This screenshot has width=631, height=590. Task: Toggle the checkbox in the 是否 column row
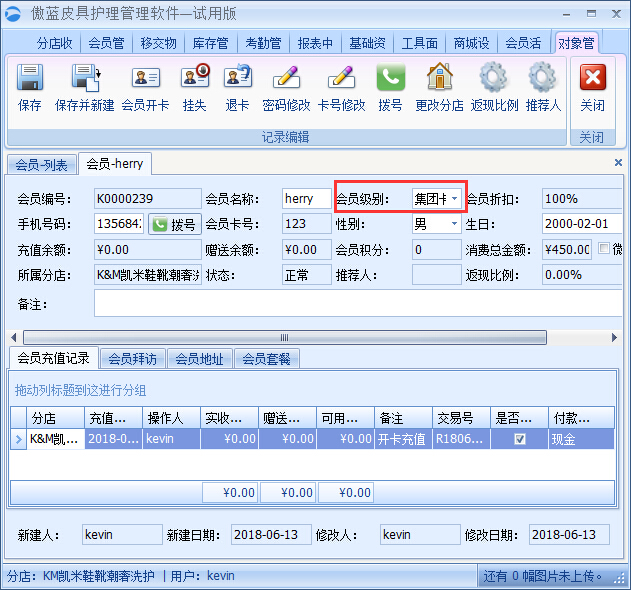pyautogui.click(x=520, y=439)
